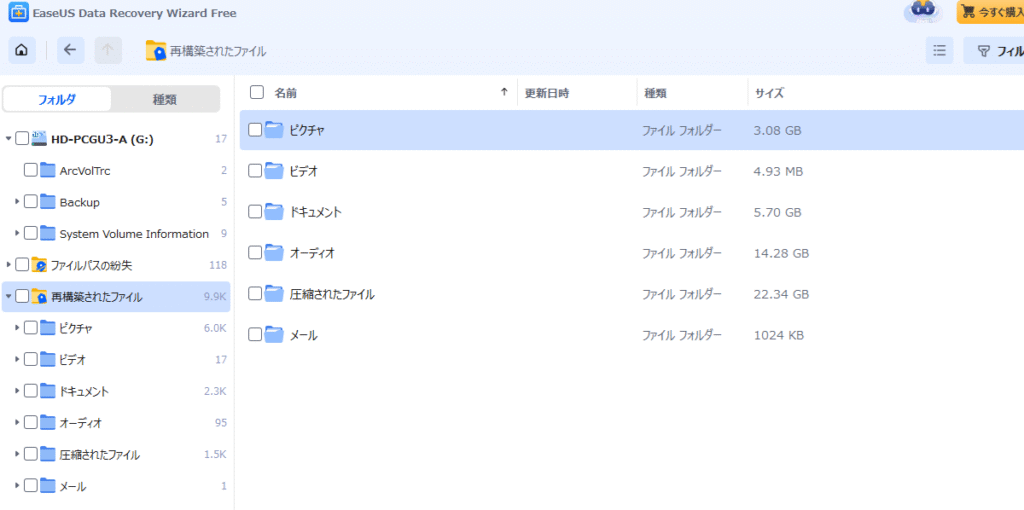The height and width of the screenshot is (510, 1024).
Task: Tick the checkbox for ビデオ in file list
Action: 255,171
